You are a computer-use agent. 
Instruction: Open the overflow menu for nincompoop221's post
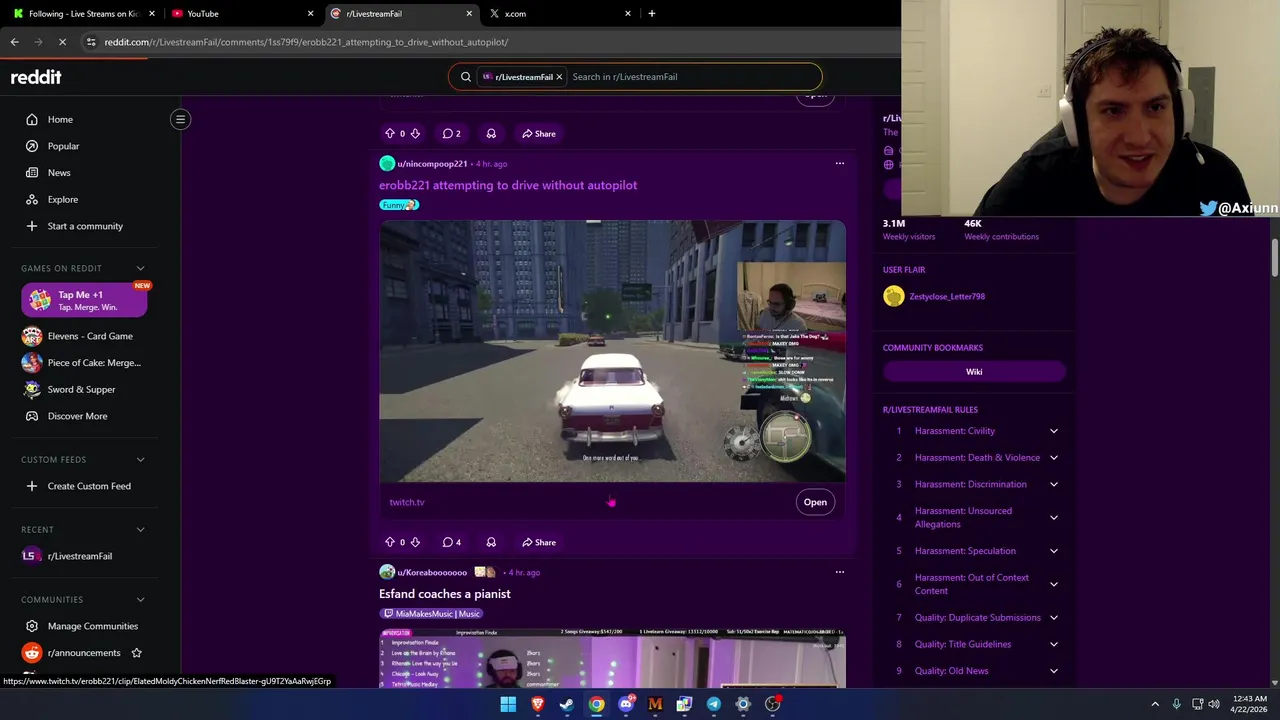840,163
